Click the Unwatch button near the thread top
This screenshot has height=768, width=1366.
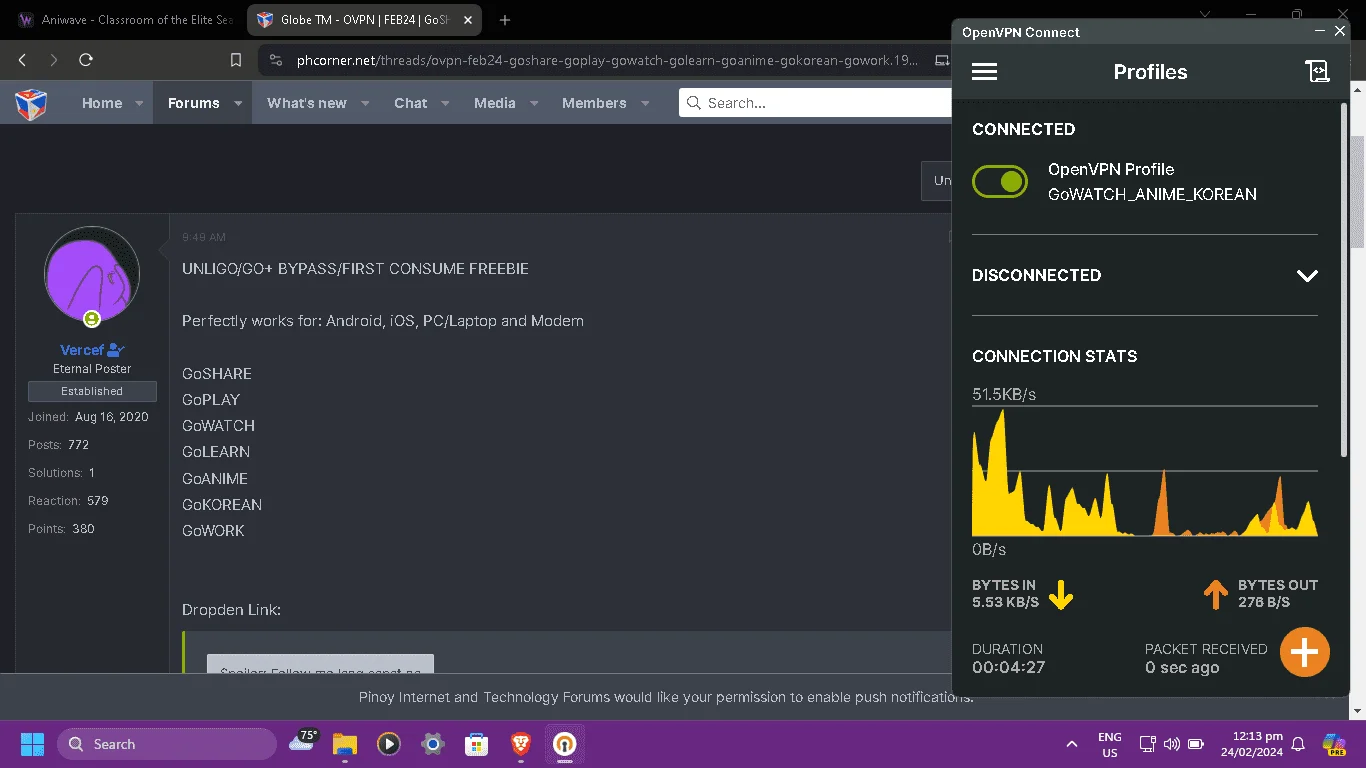(x=938, y=181)
